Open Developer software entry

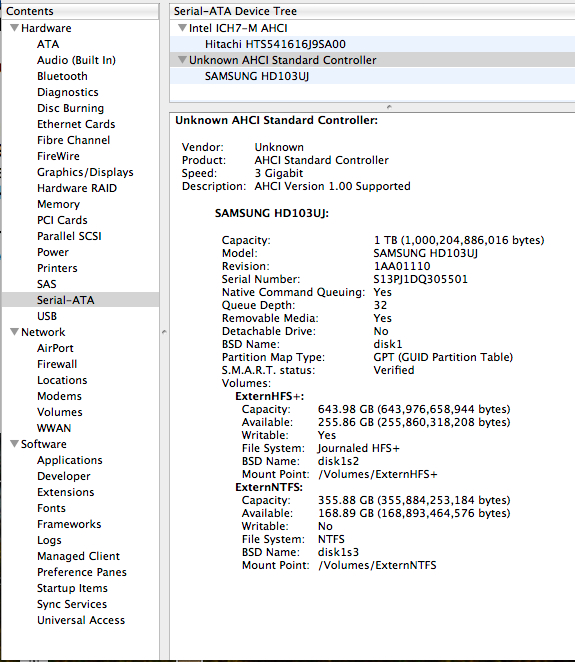click(64, 477)
